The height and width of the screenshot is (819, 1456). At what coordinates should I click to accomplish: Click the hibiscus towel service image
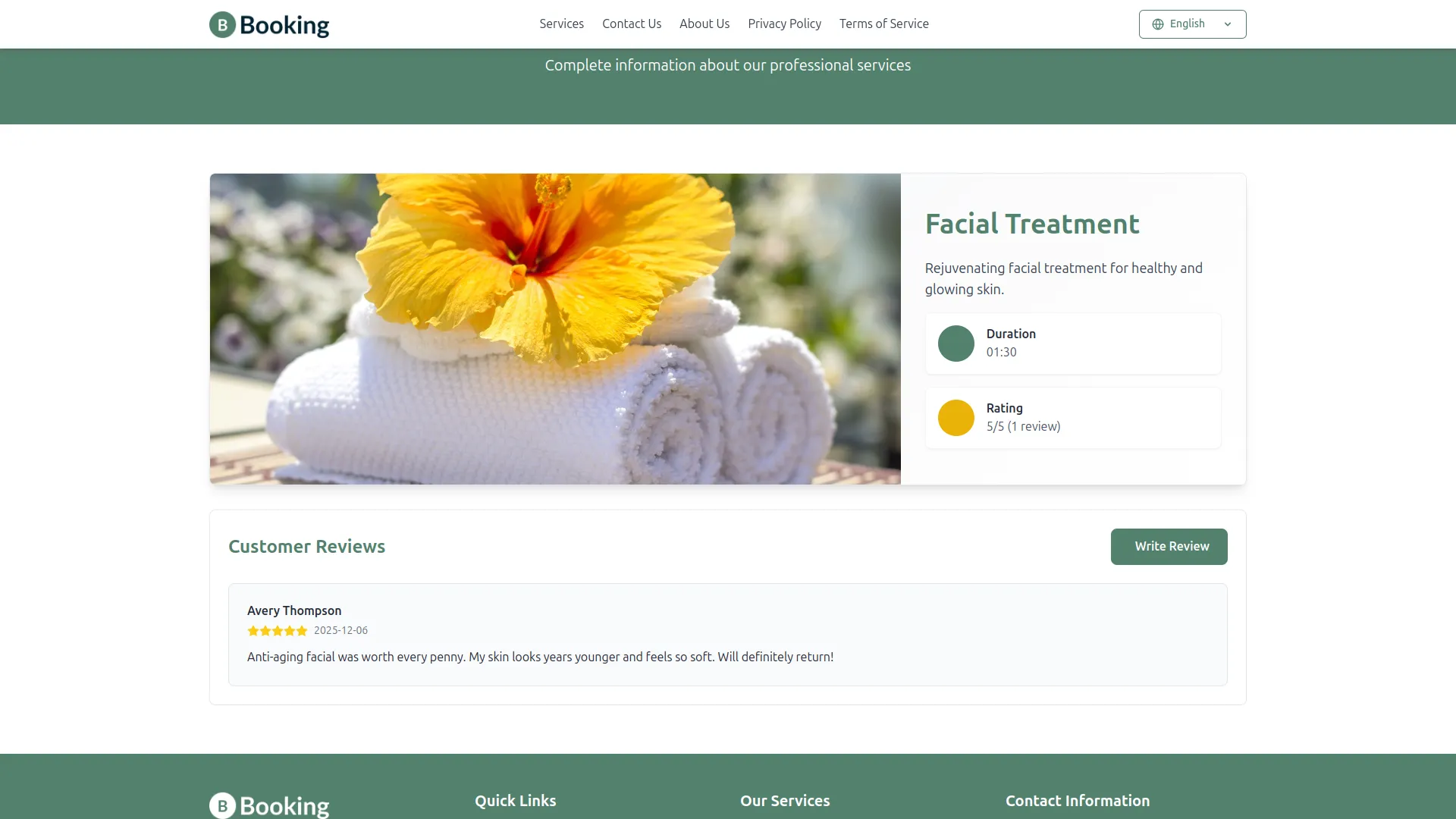pyautogui.click(x=555, y=329)
